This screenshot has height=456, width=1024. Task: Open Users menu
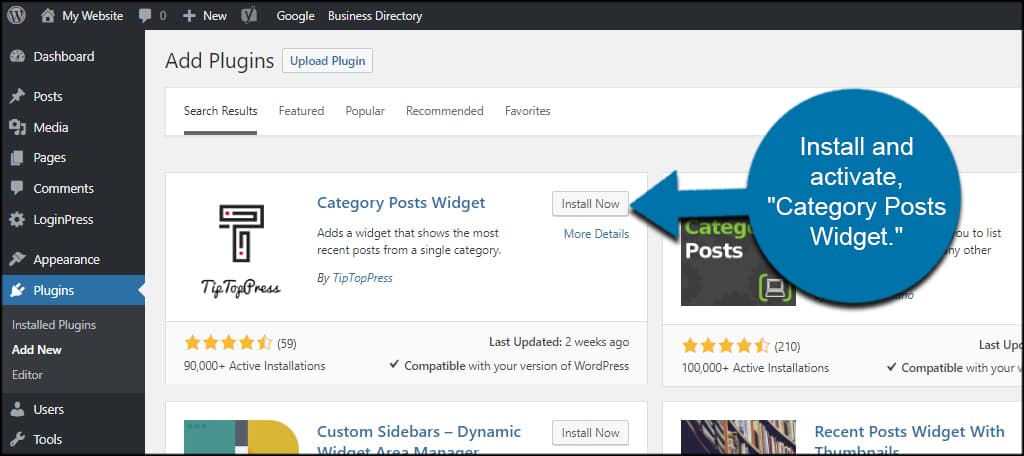[49, 410]
